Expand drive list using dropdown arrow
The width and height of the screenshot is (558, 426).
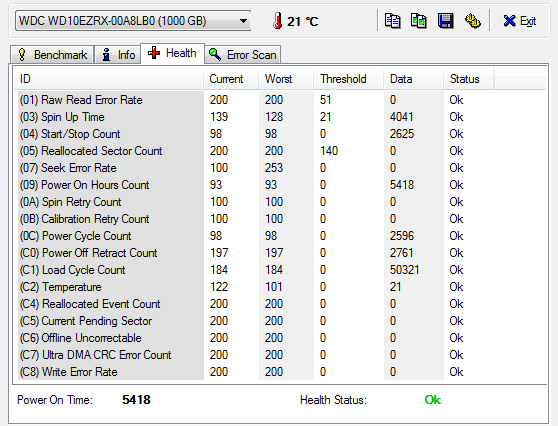click(x=243, y=21)
